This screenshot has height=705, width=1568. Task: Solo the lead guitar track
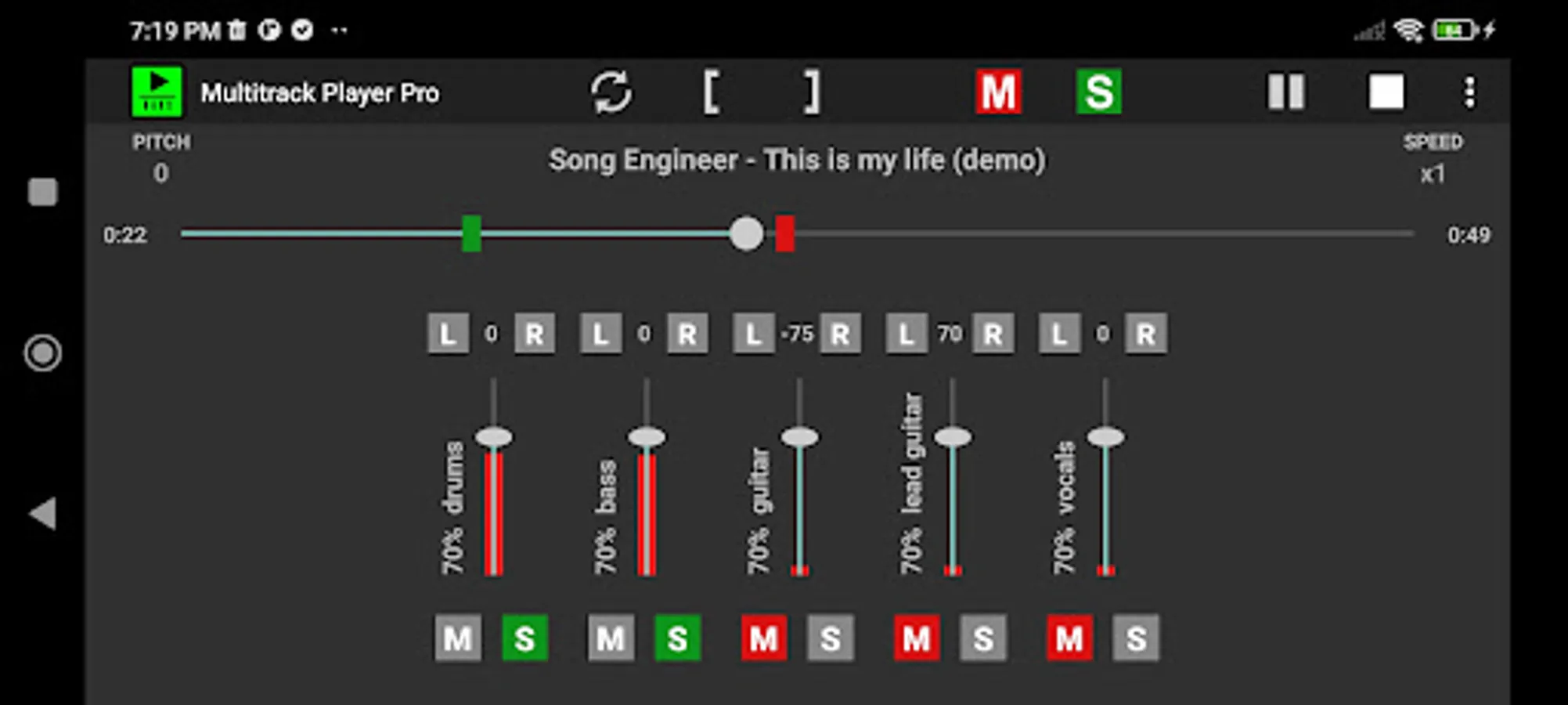(983, 638)
